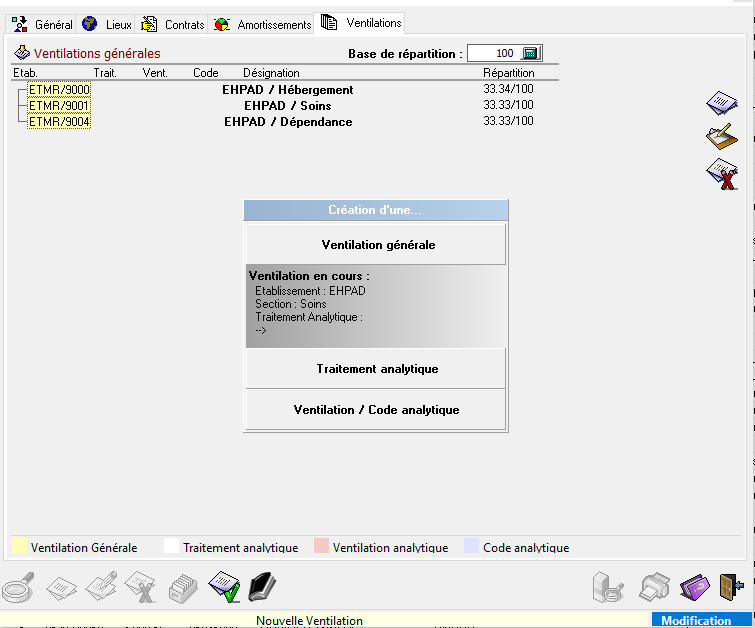Screen dimensions: 755x628
Task: Open the calculator next to Base de répartition
Action: coord(531,53)
